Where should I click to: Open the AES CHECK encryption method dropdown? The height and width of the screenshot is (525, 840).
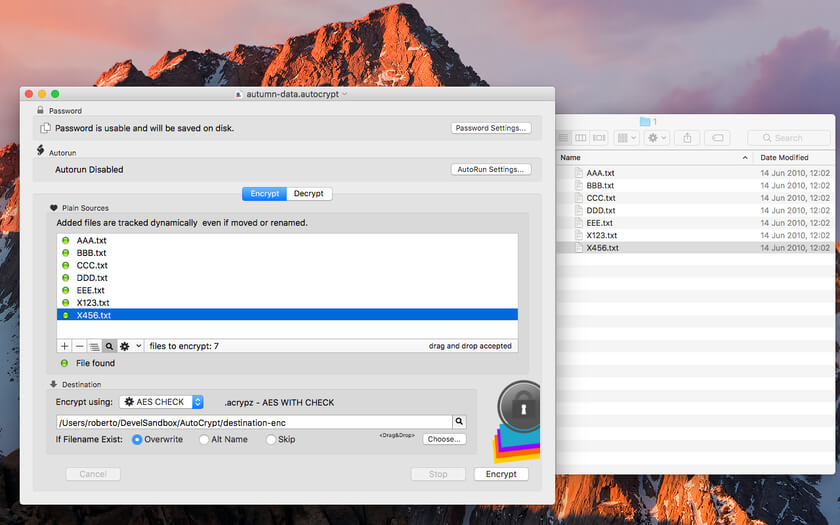pyautogui.click(x=161, y=402)
